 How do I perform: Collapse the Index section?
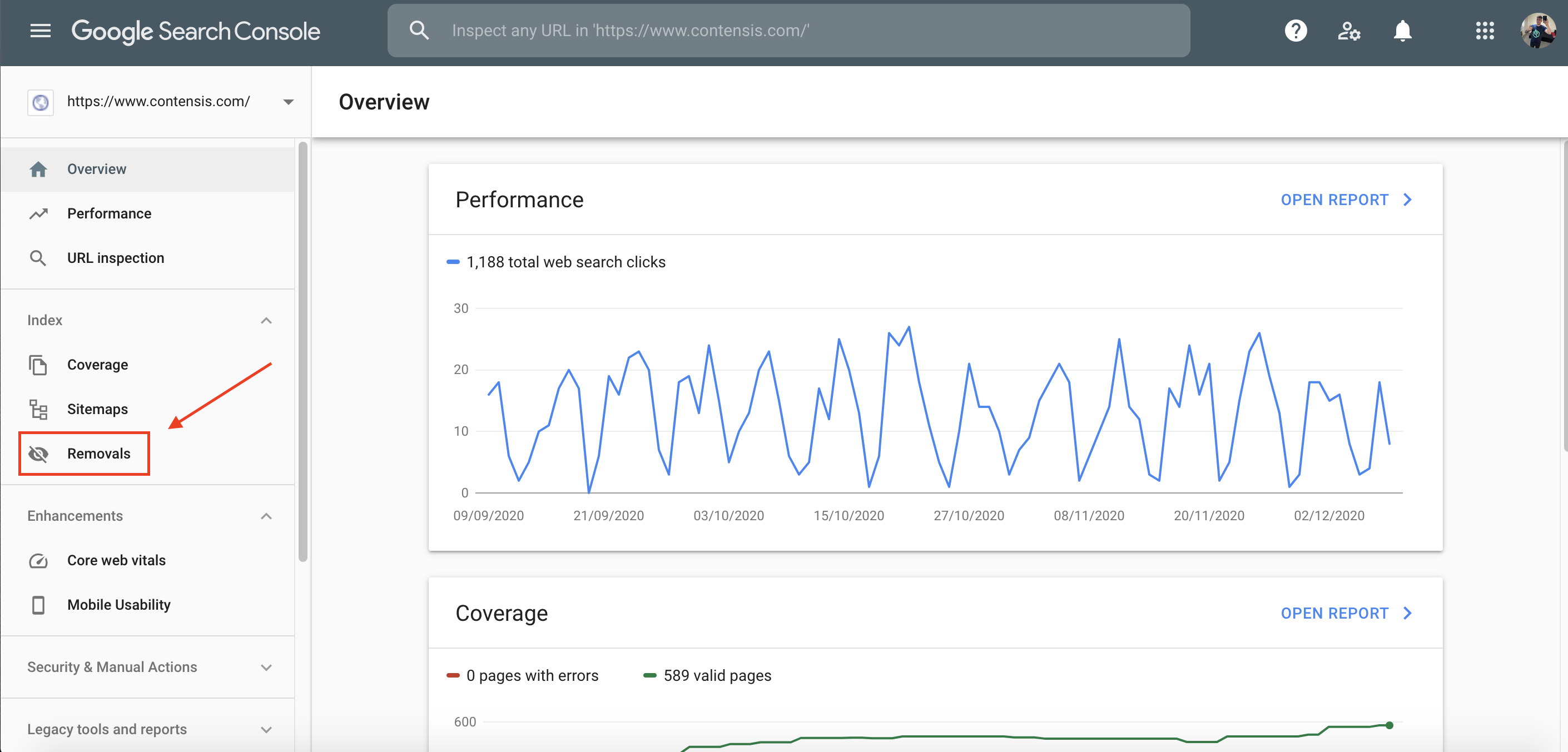coord(266,320)
